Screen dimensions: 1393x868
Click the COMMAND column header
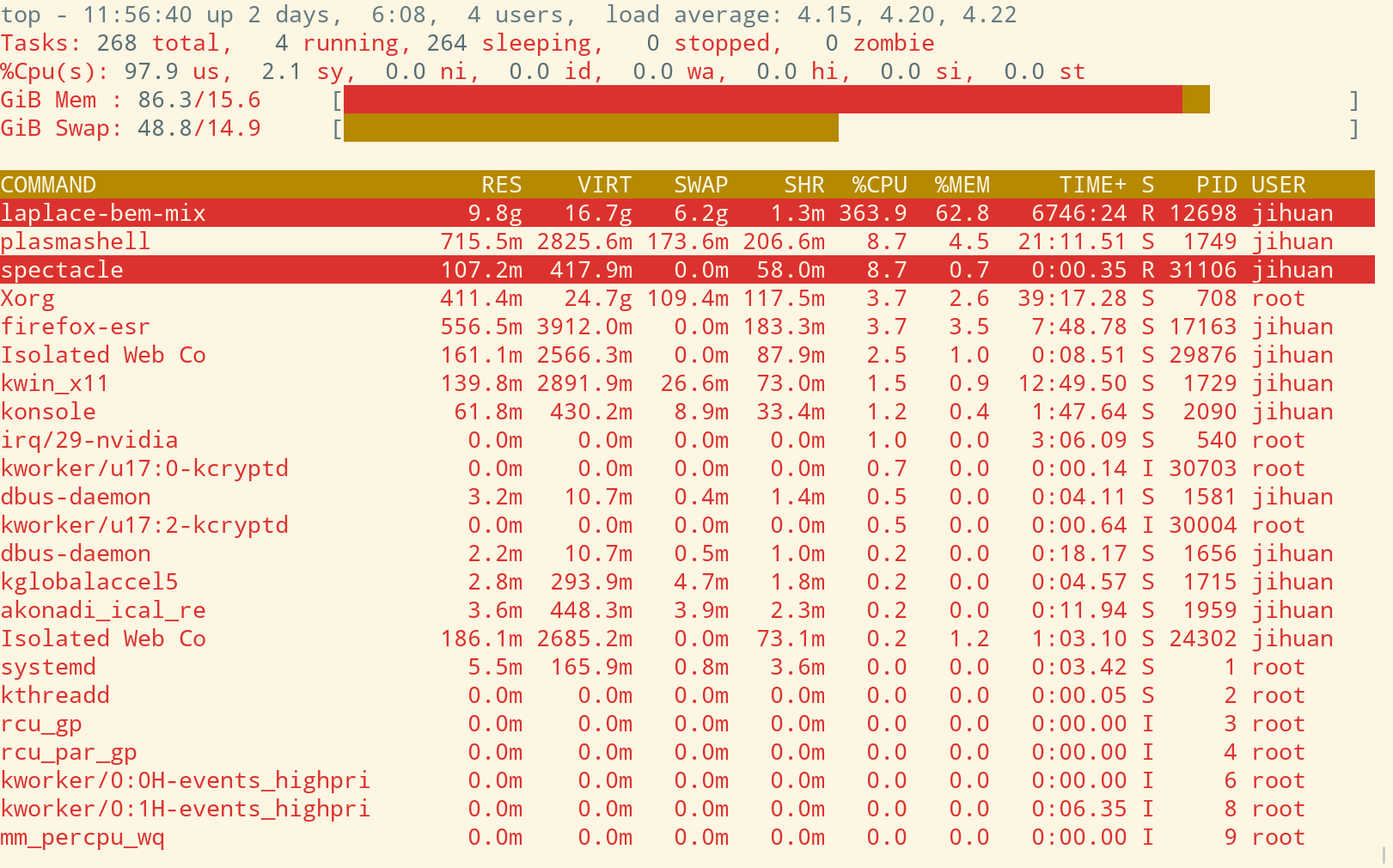48,185
